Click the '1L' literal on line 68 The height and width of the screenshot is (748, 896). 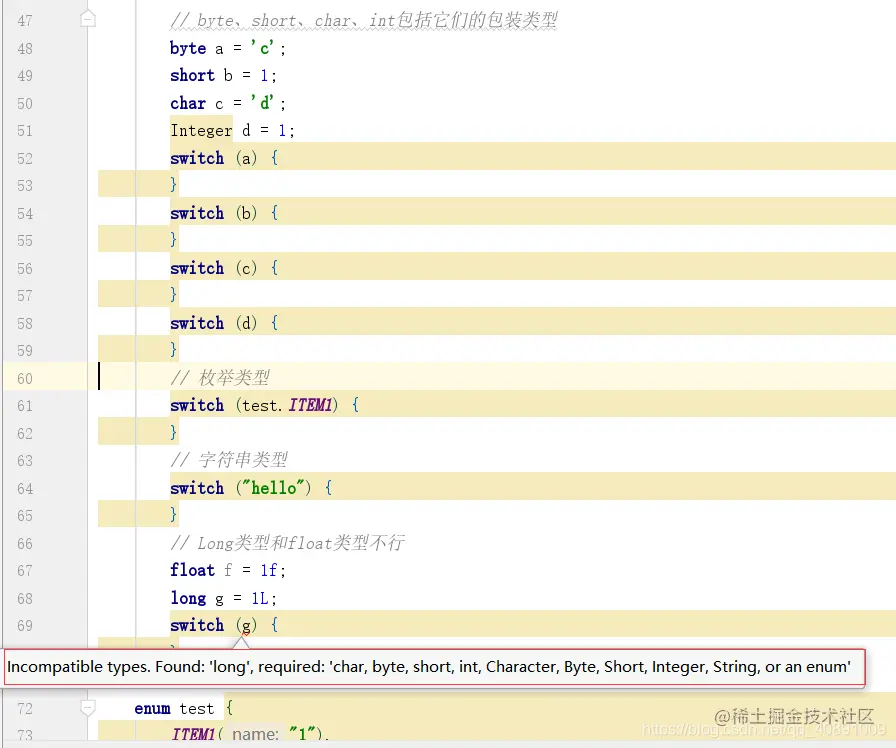tap(259, 598)
